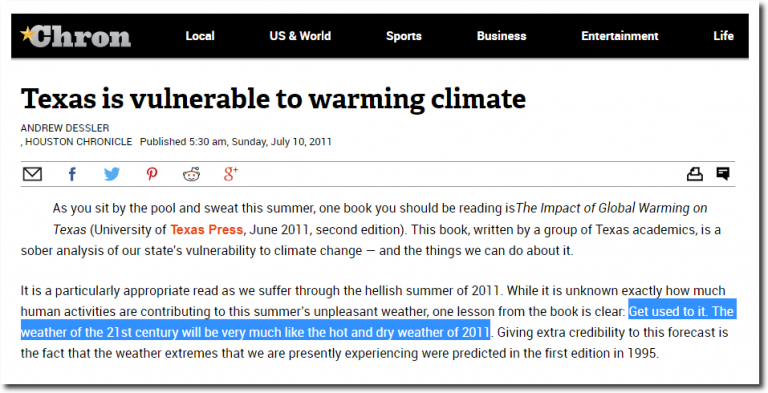Open the US & World section
Image resolution: width=768 pixels, height=393 pixels.
click(x=300, y=36)
